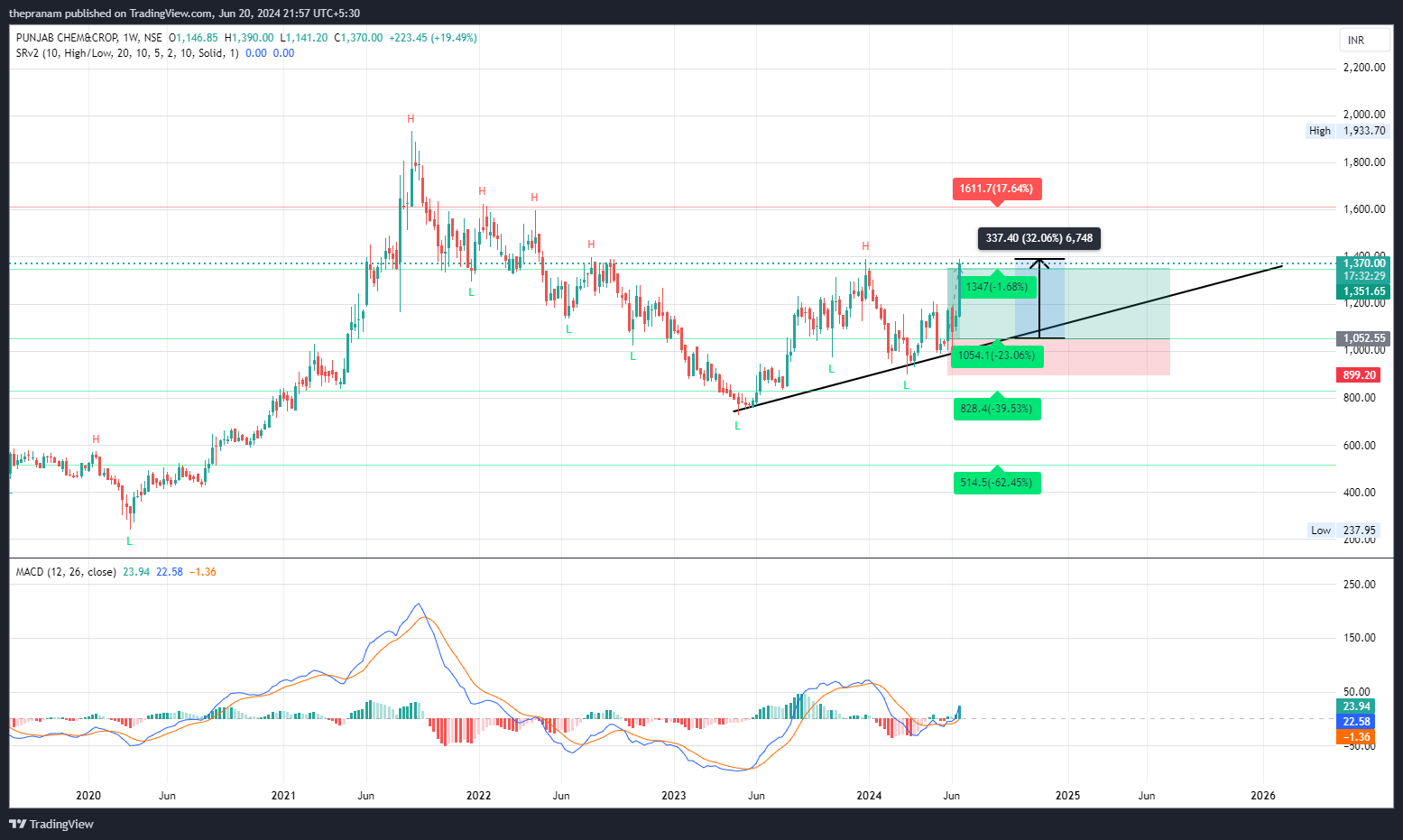Click the PUNJAB CHEM&CROP symbol title
The width and height of the screenshot is (1403, 840).
tap(67, 38)
